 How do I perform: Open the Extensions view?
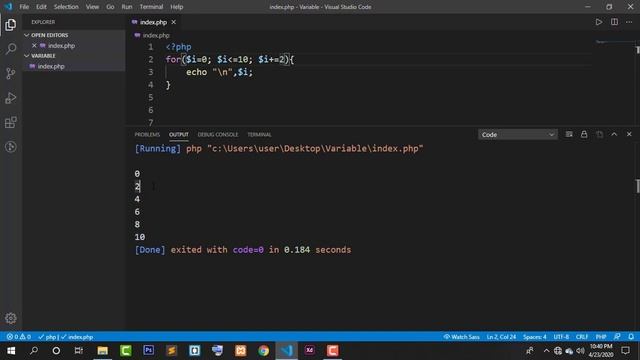(x=11, y=122)
